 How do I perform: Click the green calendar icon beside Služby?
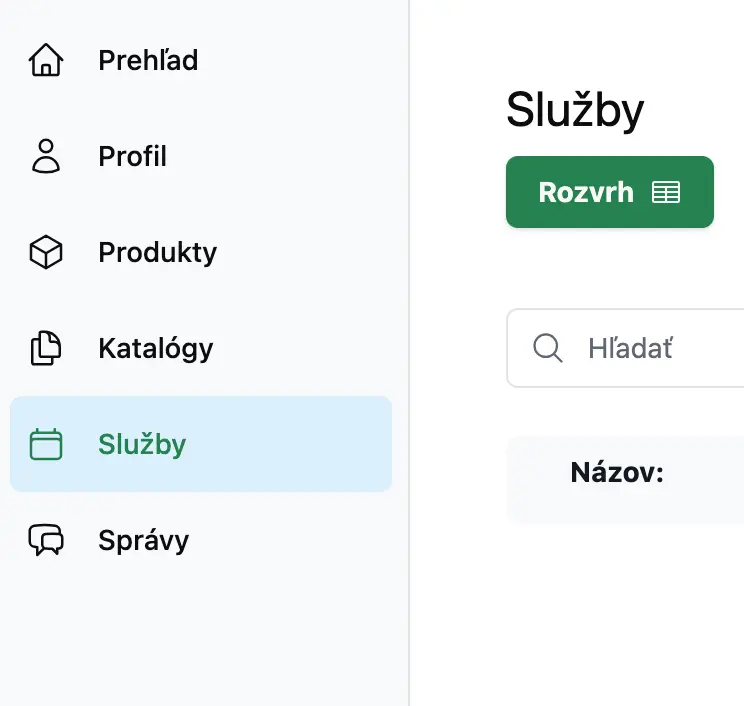[46, 444]
